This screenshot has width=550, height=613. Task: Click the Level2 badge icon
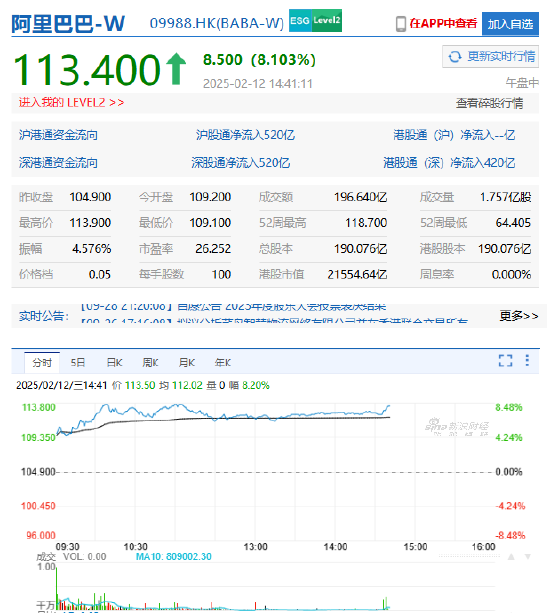pyautogui.click(x=327, y=20)
